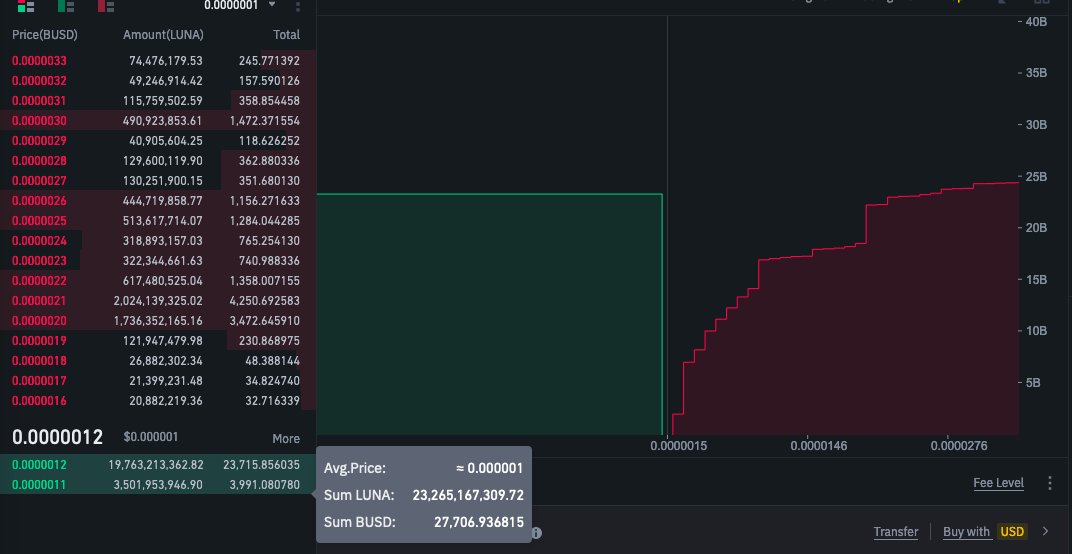Viewport: 1072px width, 554px height.
Task: Select ask price 0.0000022
Action: pos(39,280)
